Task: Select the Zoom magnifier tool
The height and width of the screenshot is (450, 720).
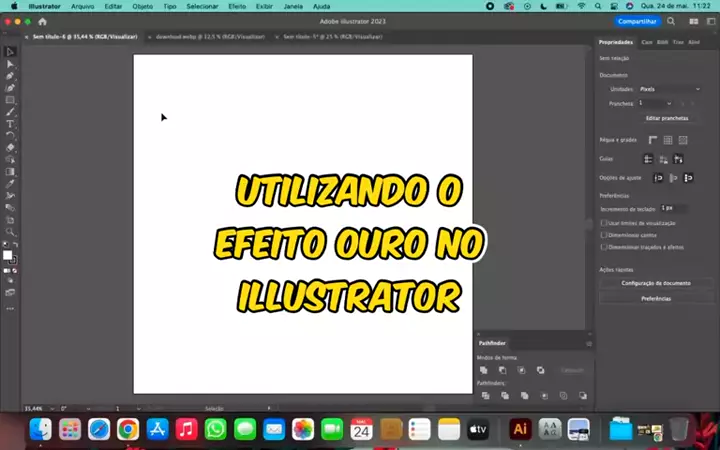Action: pyautogui.click(x=10, y=232)
